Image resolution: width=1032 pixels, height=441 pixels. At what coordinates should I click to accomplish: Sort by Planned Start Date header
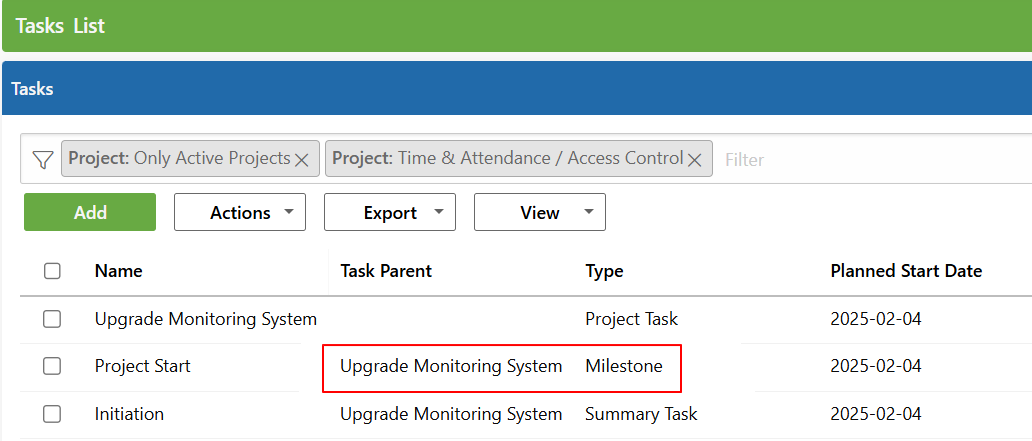(x=906, y=271)
